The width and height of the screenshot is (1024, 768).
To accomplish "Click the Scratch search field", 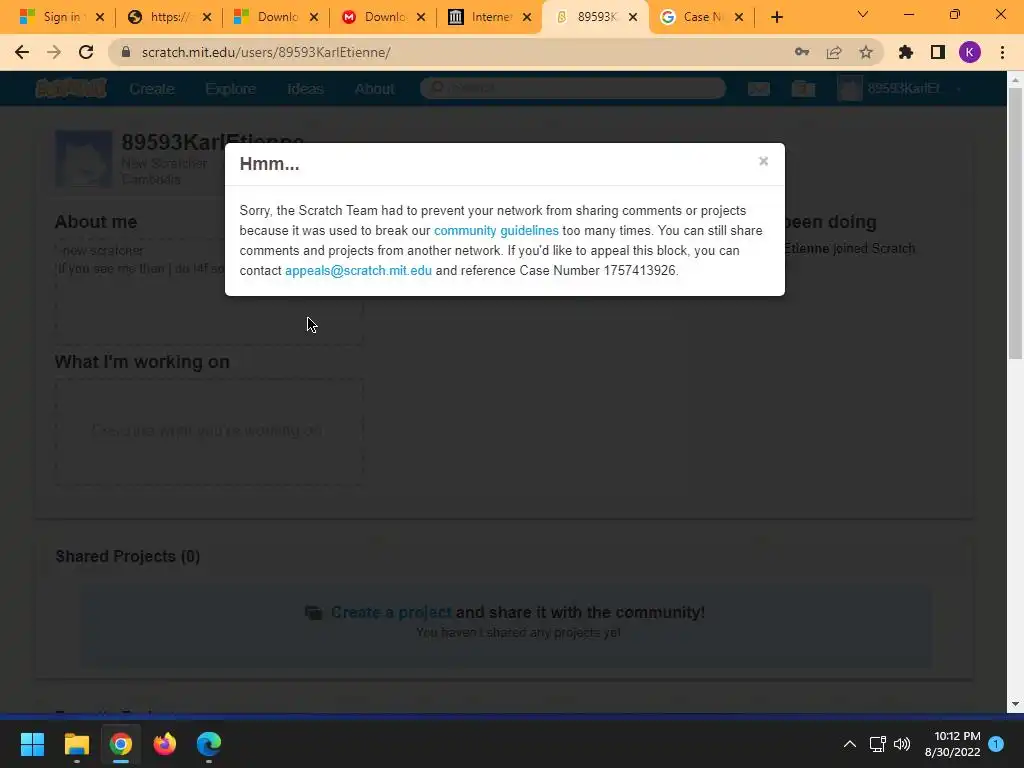I will [573, 88].
